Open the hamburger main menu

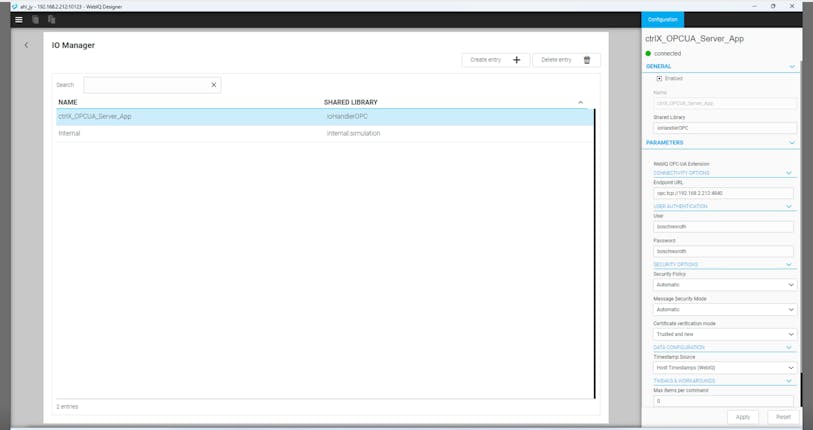click(x=18, y=19)
